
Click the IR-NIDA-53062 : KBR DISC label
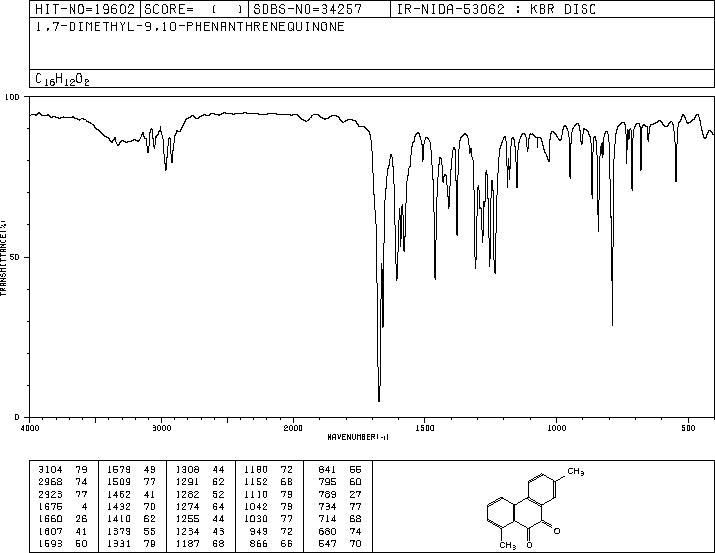496,9
